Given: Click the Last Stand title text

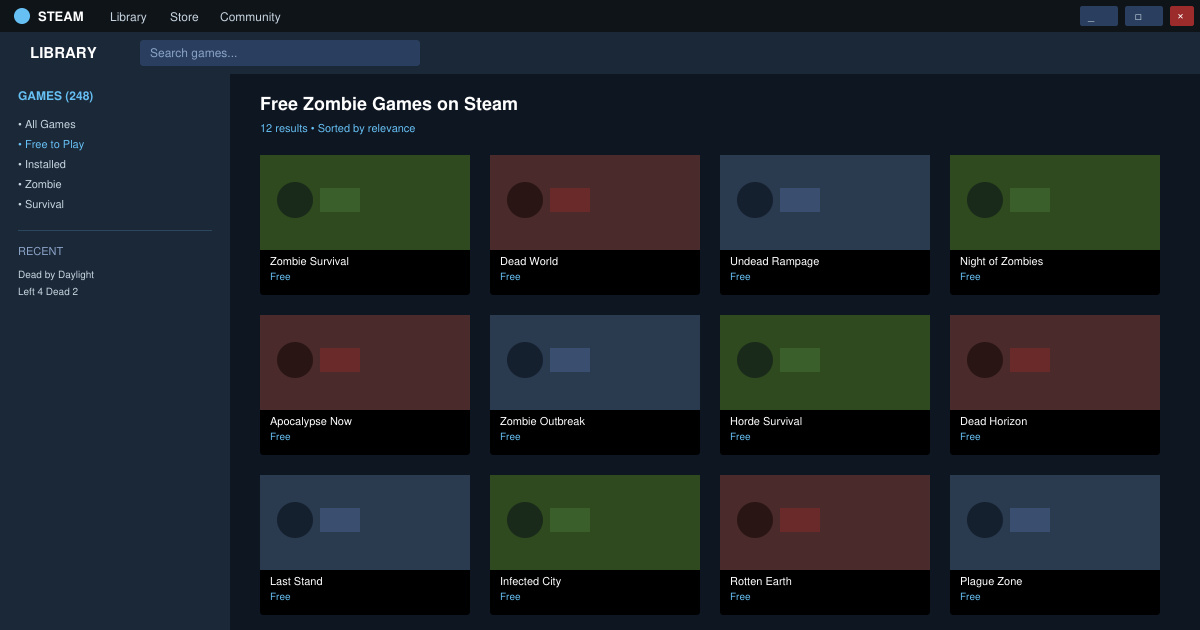Looking at the screenshot, I should point(296,581).
